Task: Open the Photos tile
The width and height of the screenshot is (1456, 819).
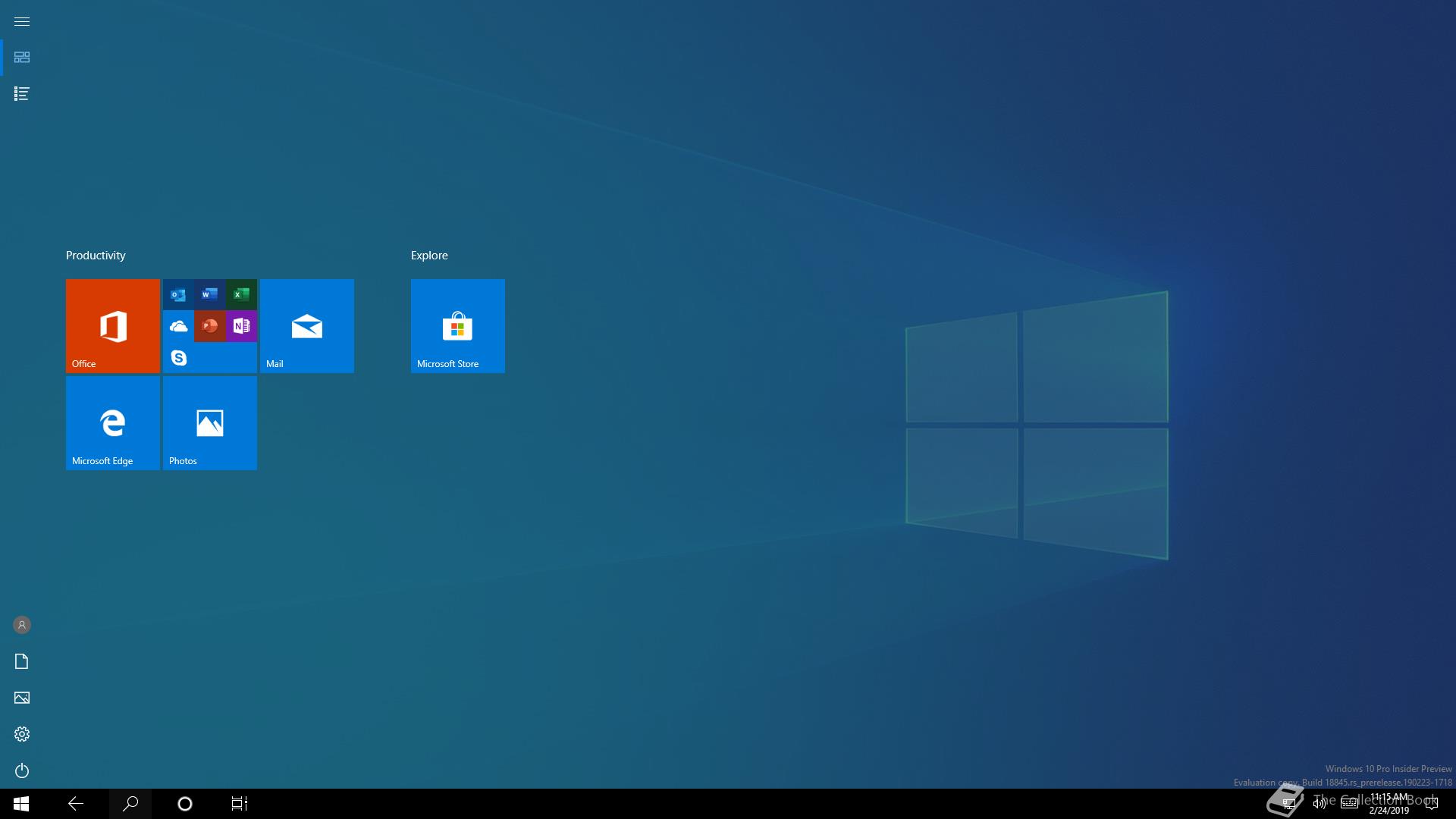Action: click(210, 423)
